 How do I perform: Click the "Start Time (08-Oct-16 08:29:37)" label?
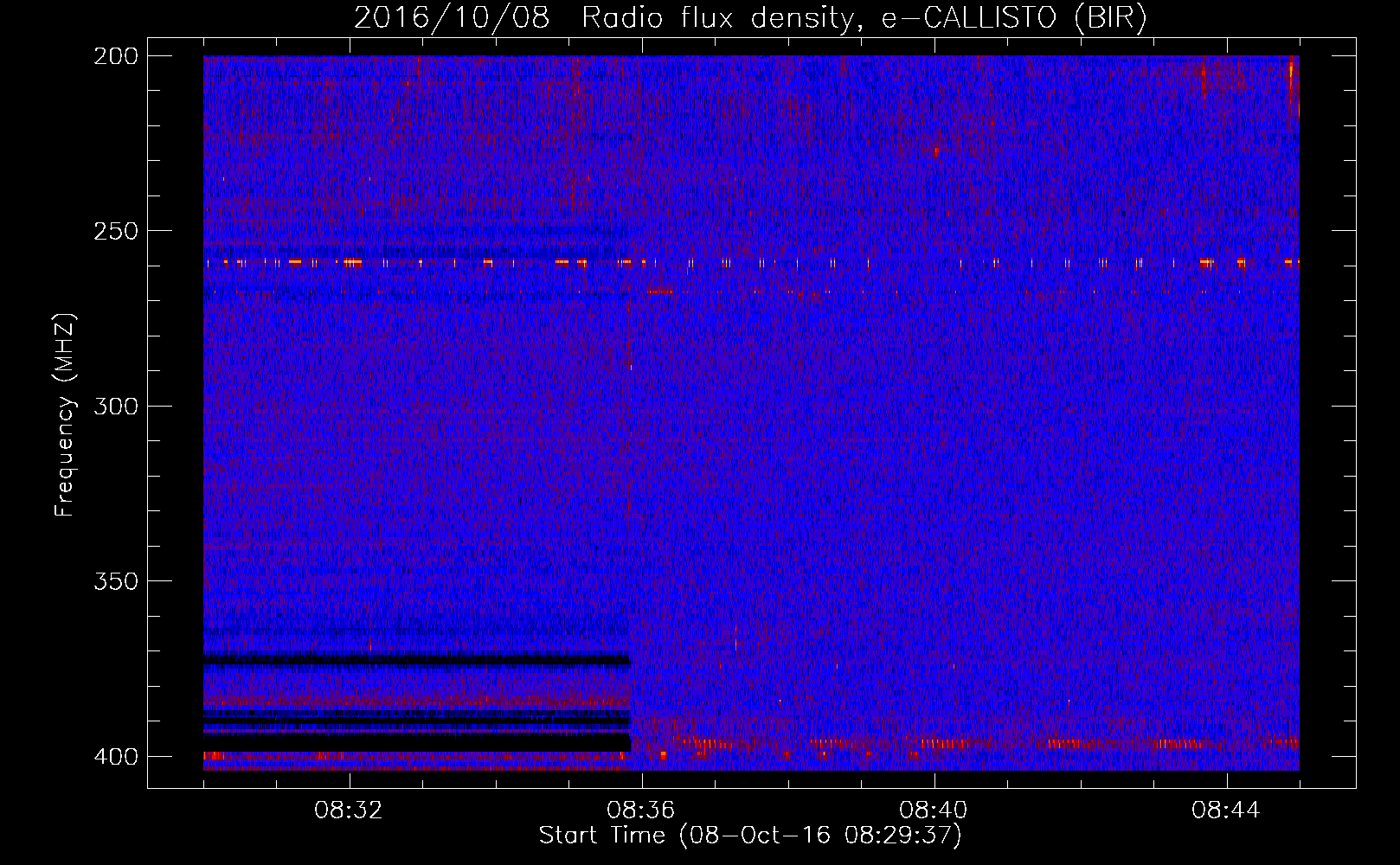pos(750,836)
